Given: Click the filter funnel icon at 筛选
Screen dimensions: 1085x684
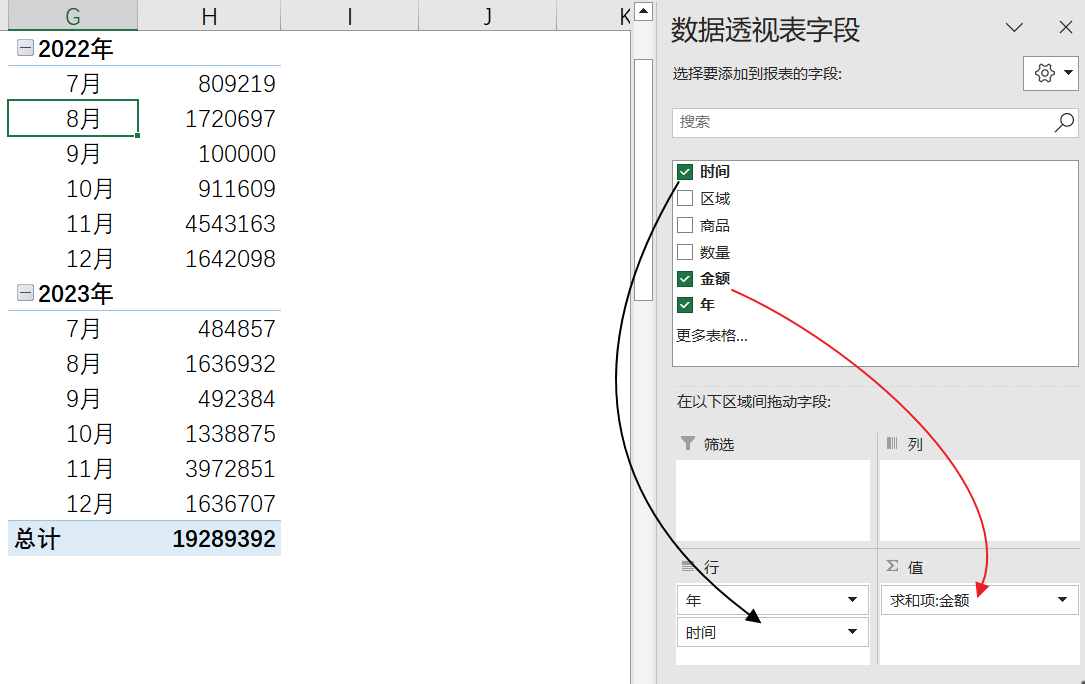Looking at the screenshot, I should click(x=687, y=443).
